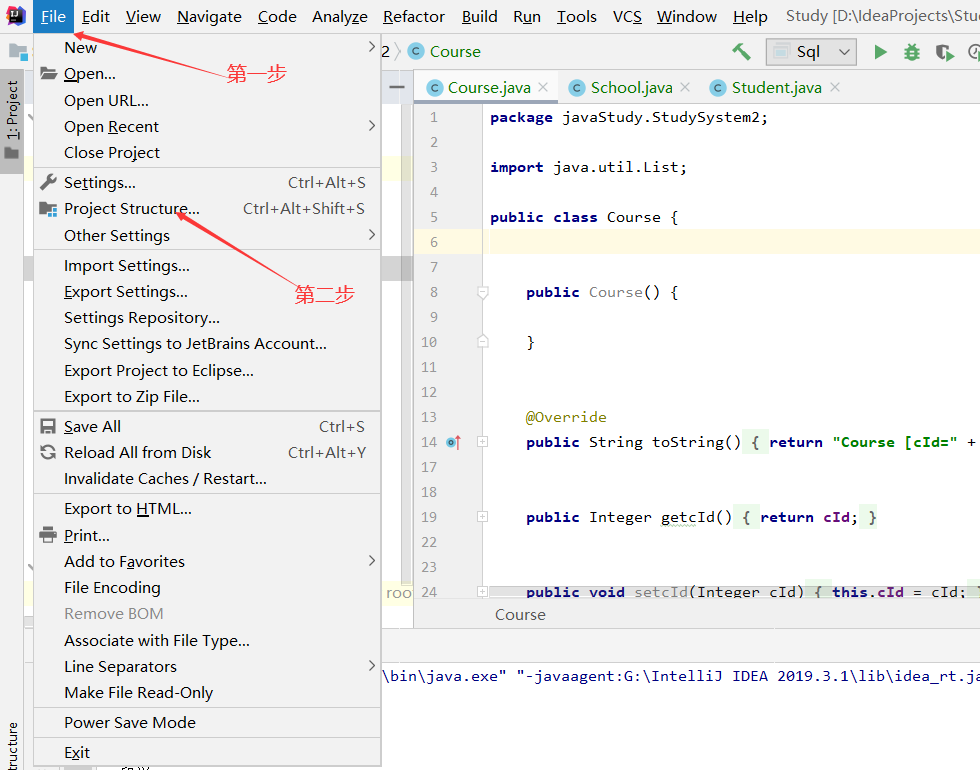980x770 pixels.
Task: Select Settings Repository... entry
Action: tap(206, 318)
